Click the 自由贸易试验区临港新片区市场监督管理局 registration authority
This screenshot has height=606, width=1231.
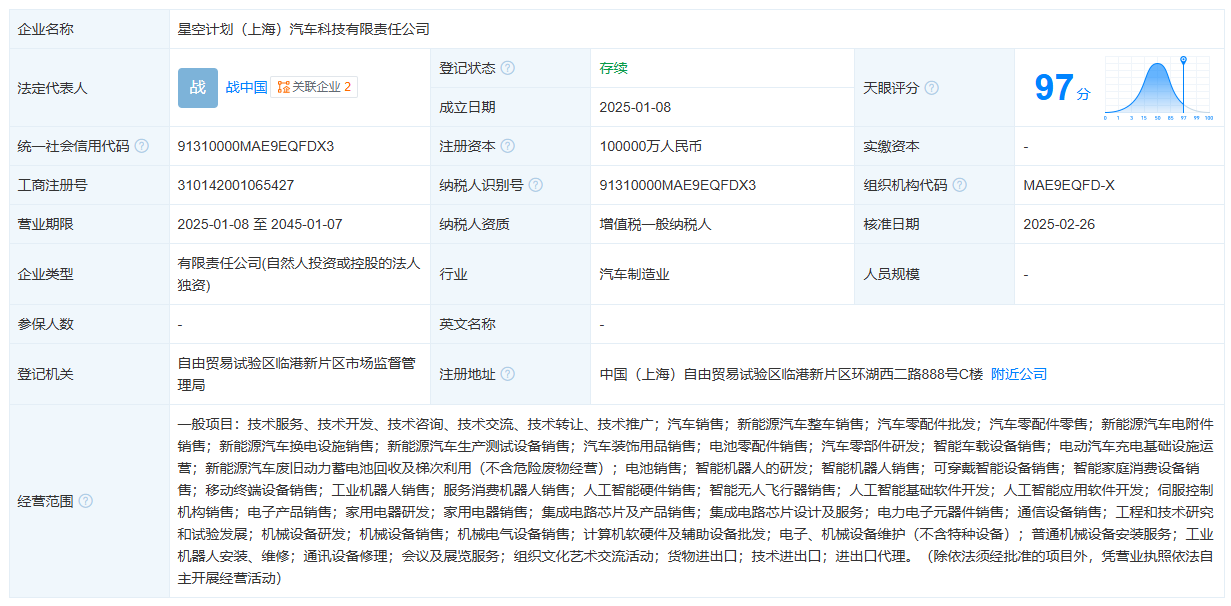[296, 374]
